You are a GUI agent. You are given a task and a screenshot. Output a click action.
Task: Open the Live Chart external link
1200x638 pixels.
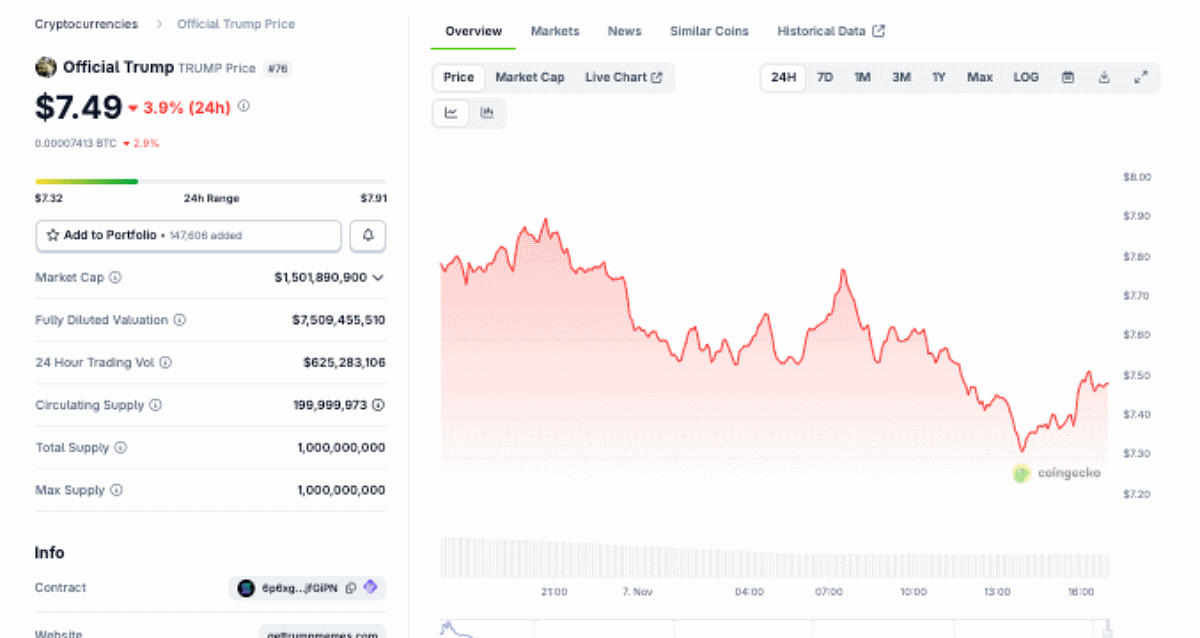tap(623, 78)
